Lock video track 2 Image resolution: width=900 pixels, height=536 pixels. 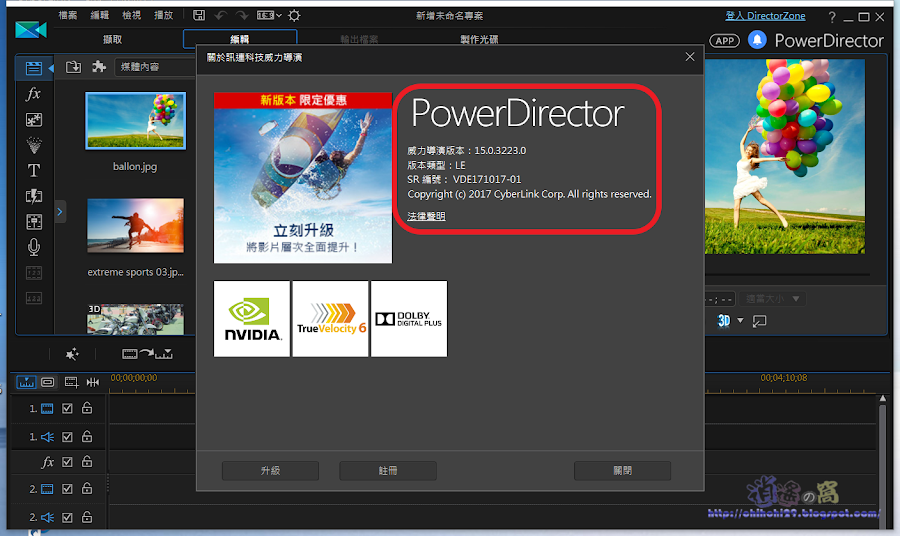click(87, 488)
